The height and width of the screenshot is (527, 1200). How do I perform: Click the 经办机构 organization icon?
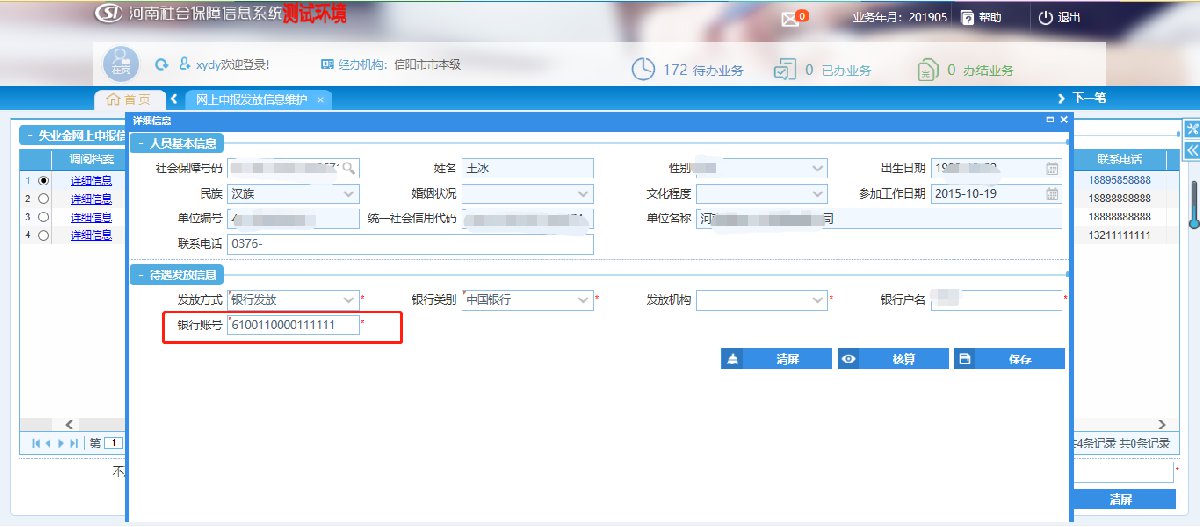point(327,64)
